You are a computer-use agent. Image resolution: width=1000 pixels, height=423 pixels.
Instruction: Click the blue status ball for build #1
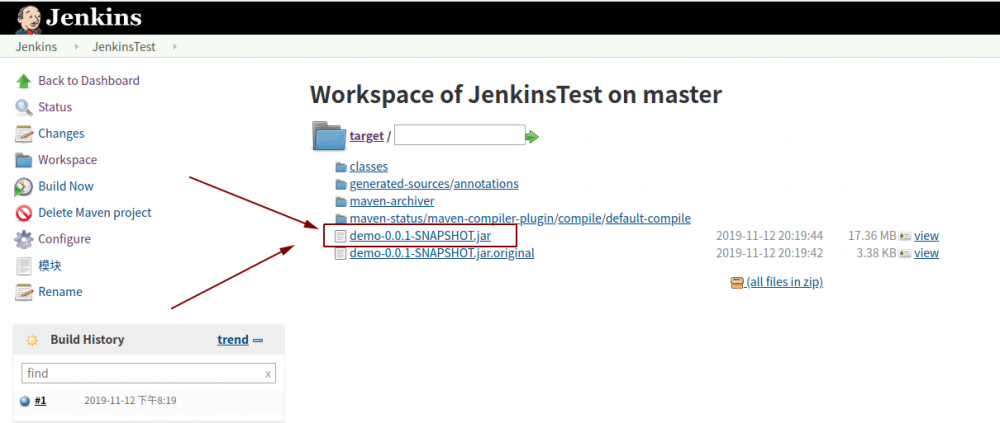coord(25,401)
